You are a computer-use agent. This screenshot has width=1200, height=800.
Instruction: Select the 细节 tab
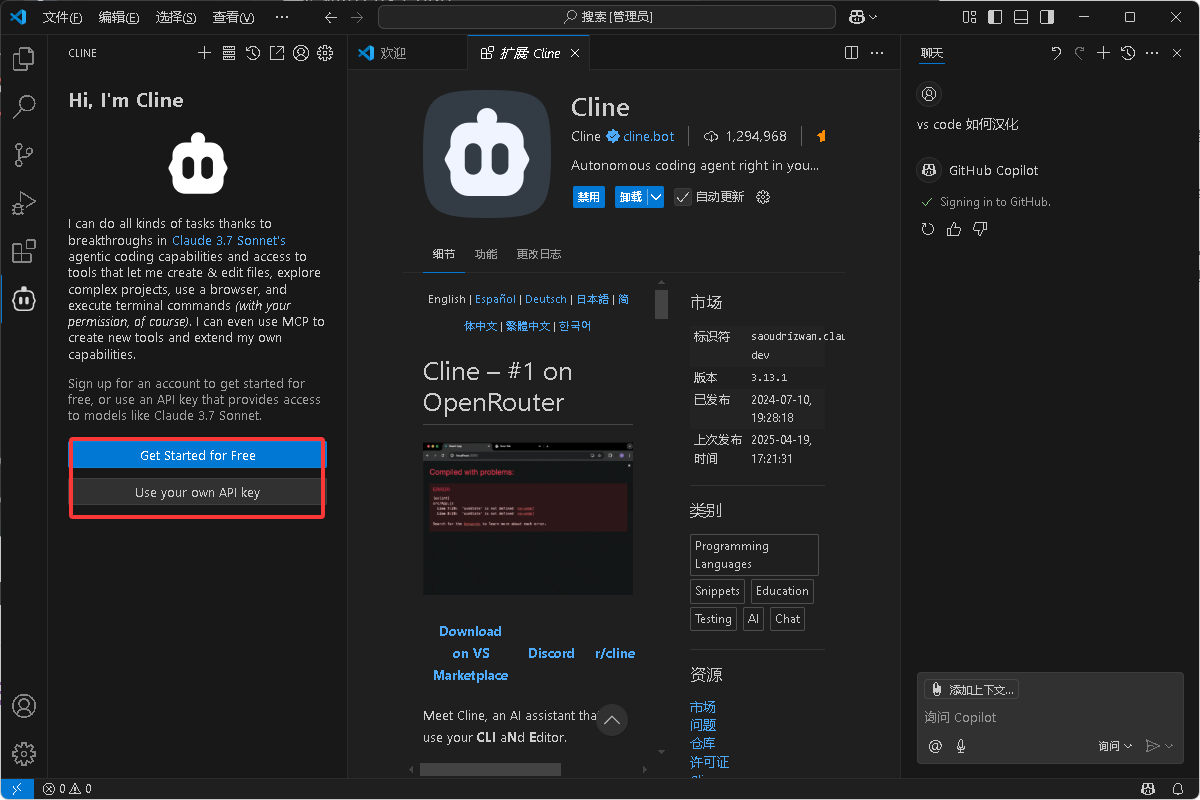444,254
